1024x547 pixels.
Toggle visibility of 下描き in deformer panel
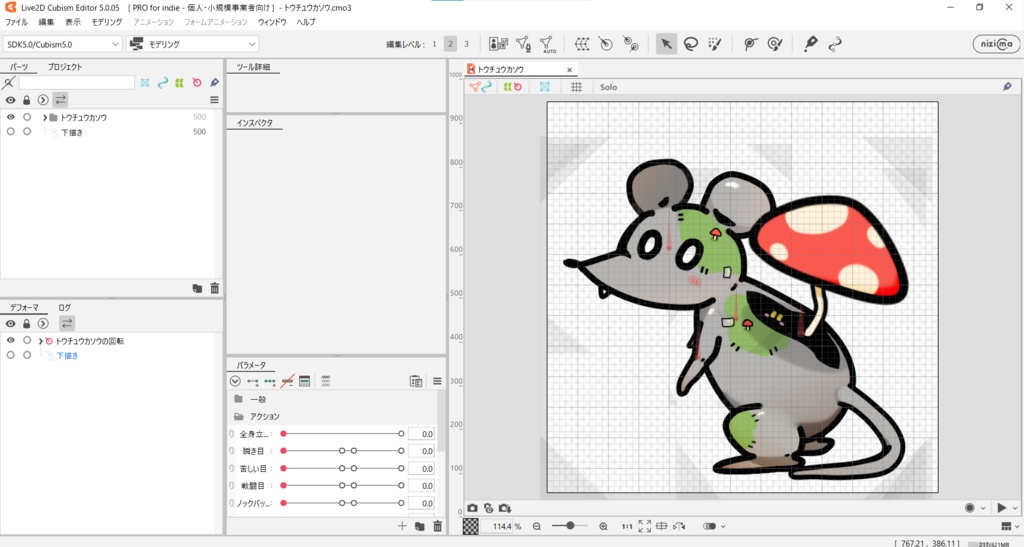click(10, 355)
